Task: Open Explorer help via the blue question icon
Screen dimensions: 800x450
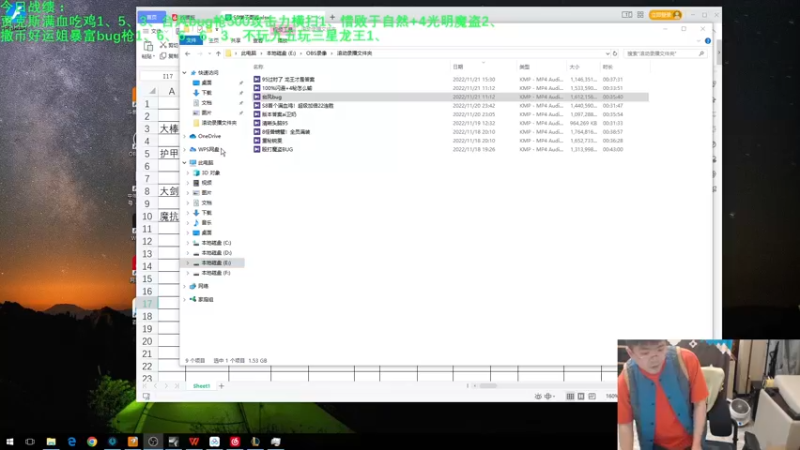Action: (708, 41)
